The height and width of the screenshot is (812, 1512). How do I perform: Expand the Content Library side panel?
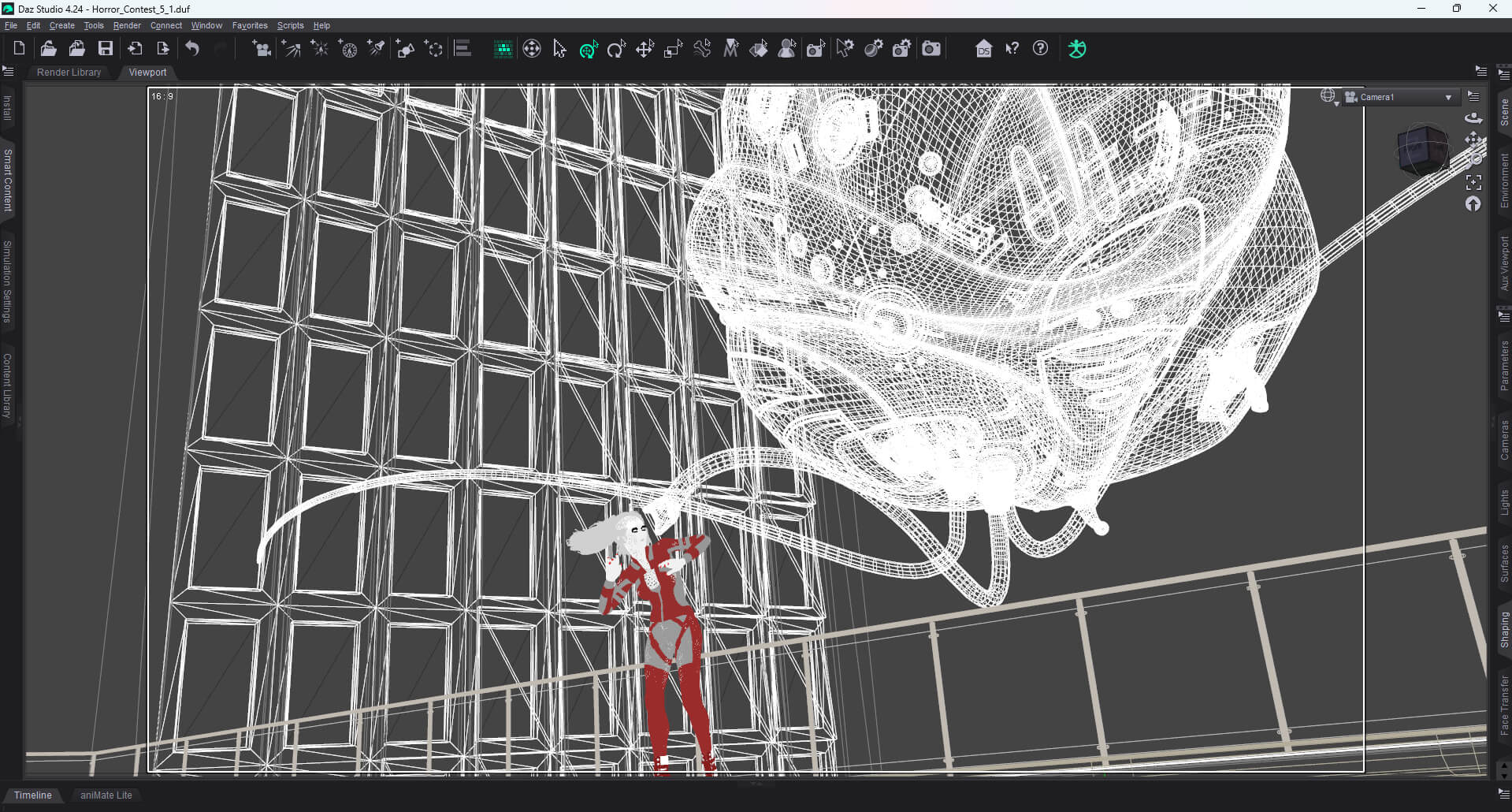8,385
